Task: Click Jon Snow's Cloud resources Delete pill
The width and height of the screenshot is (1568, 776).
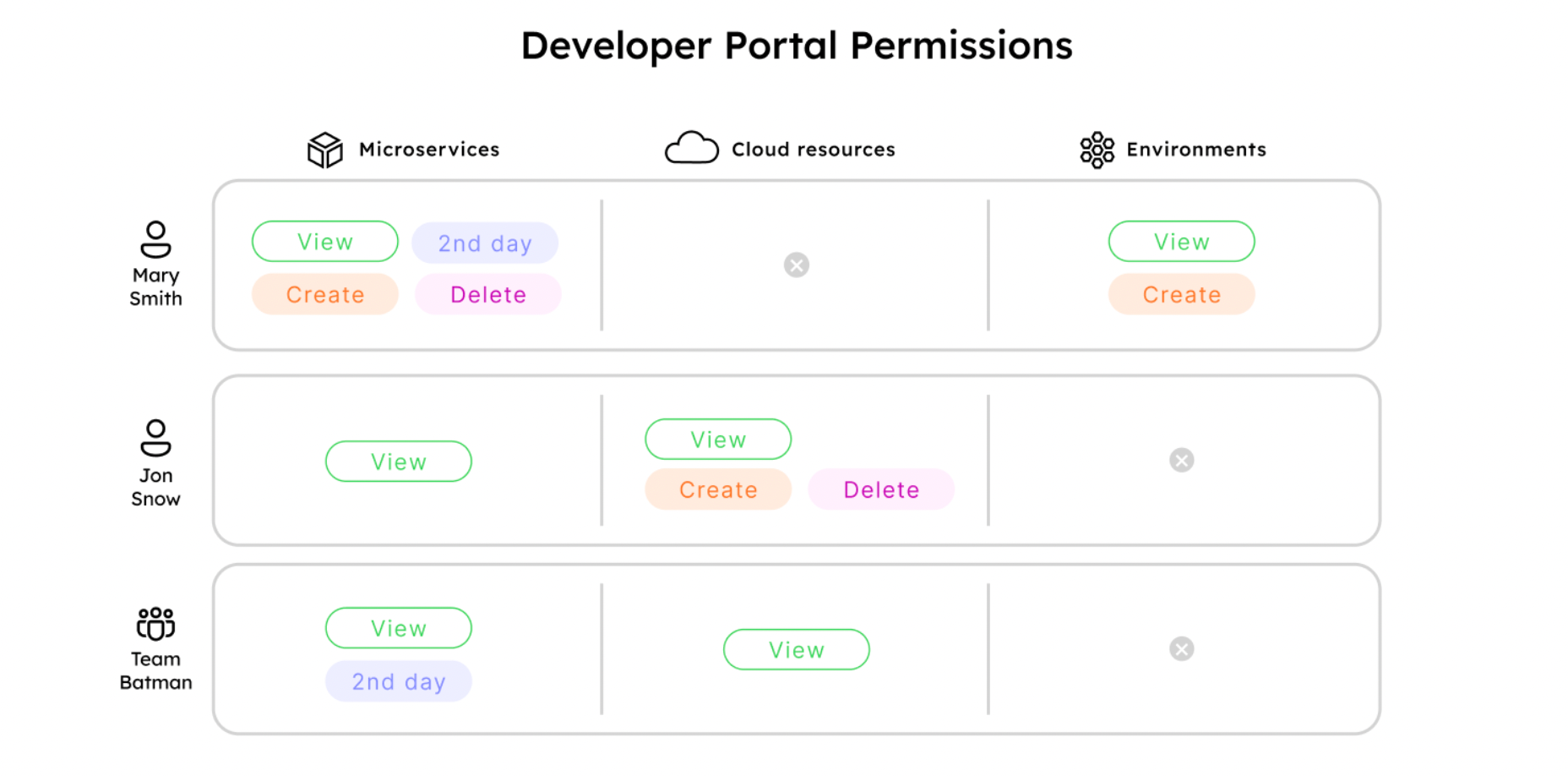Action: 881,490
